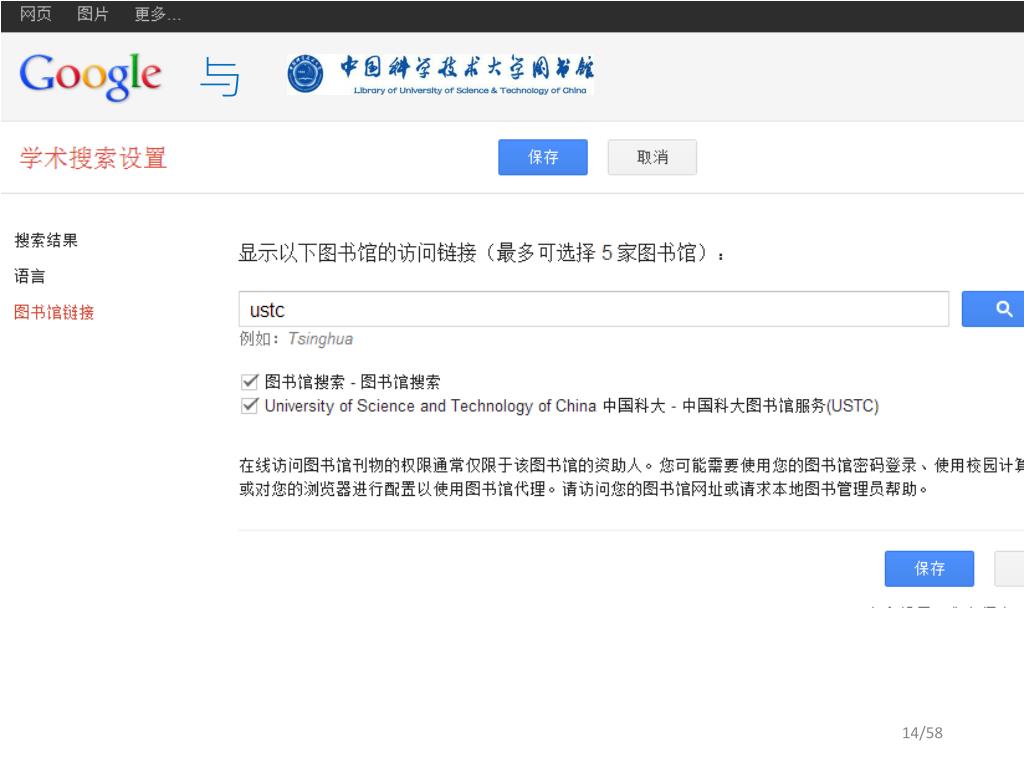Click the library search field containing ustc
The height and width of the screenshot is (768, 1024).
594,309
